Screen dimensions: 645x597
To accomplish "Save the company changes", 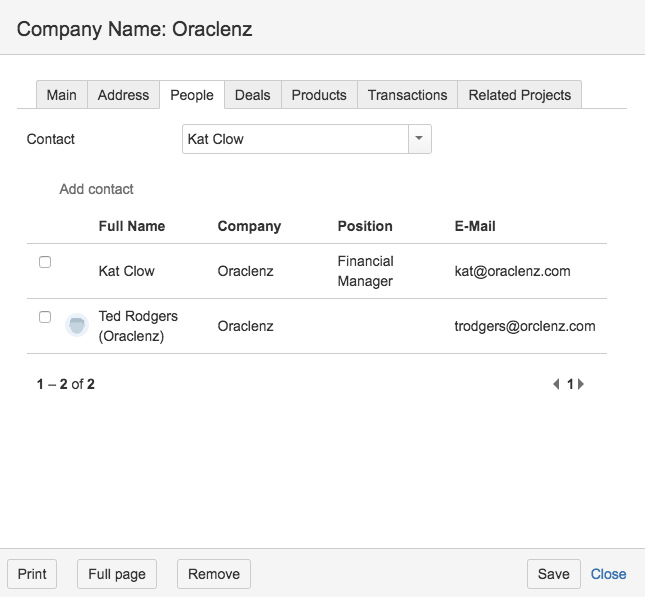I will [x=553, y=574].
